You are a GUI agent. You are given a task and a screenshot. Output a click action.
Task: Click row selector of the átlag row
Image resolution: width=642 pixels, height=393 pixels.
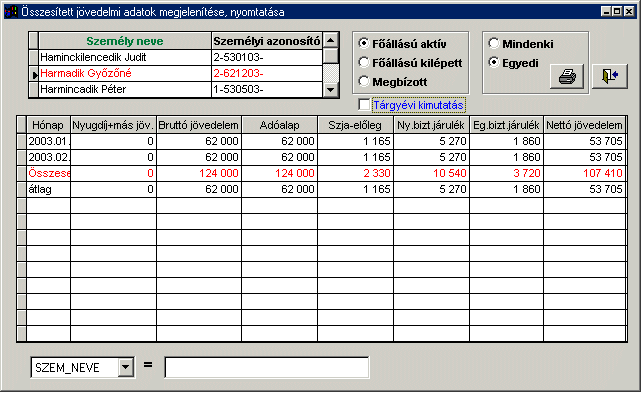click(x=22, y=189)
